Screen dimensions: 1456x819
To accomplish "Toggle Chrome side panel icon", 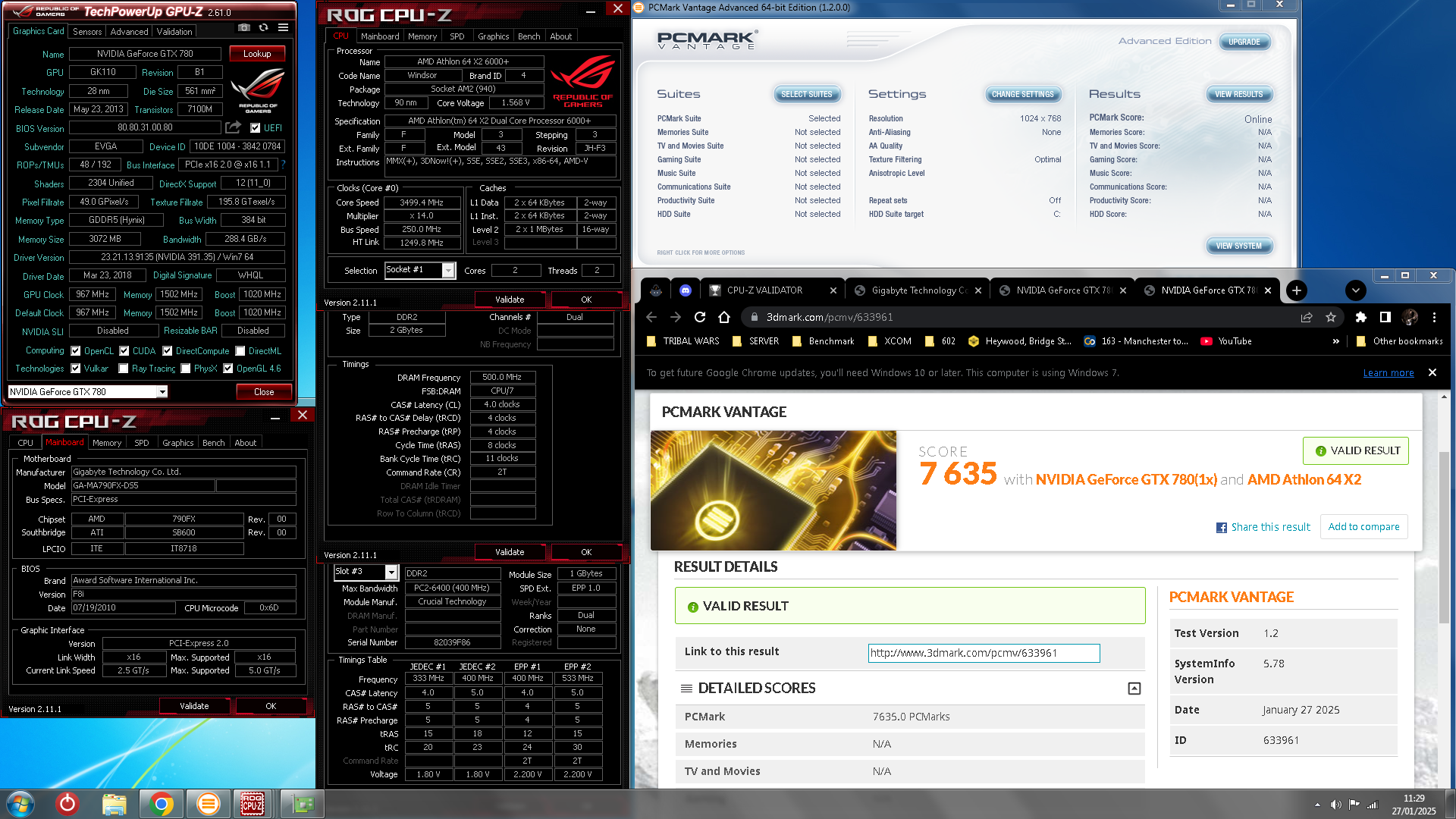I will click(1385, 317).
